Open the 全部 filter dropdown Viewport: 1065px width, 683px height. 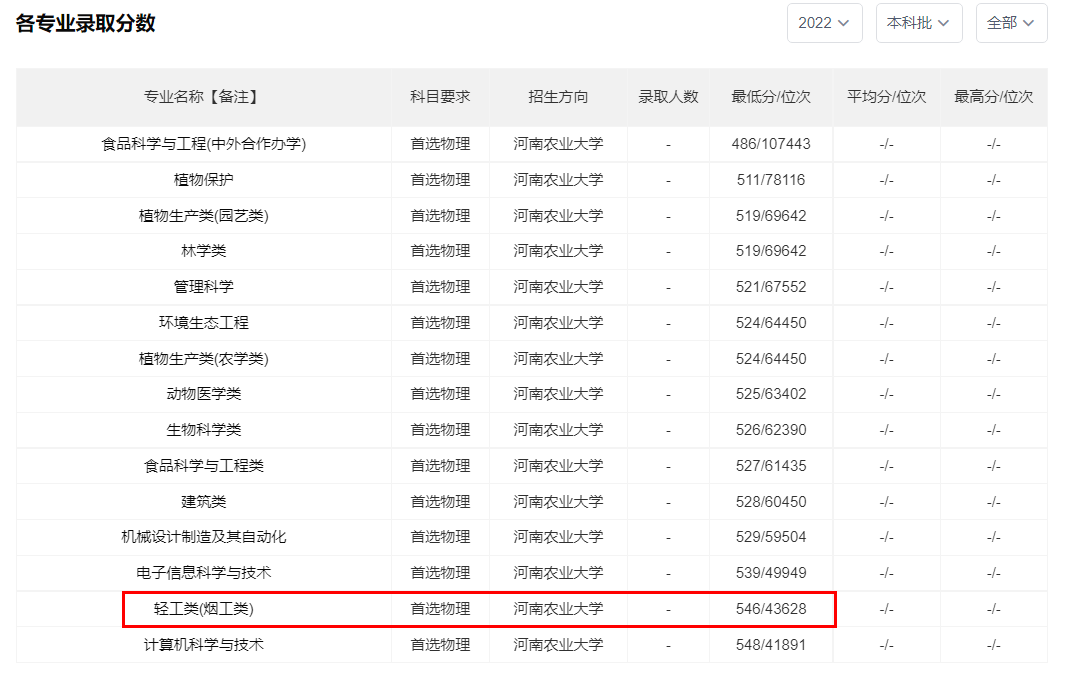[x=1011, y=23]
